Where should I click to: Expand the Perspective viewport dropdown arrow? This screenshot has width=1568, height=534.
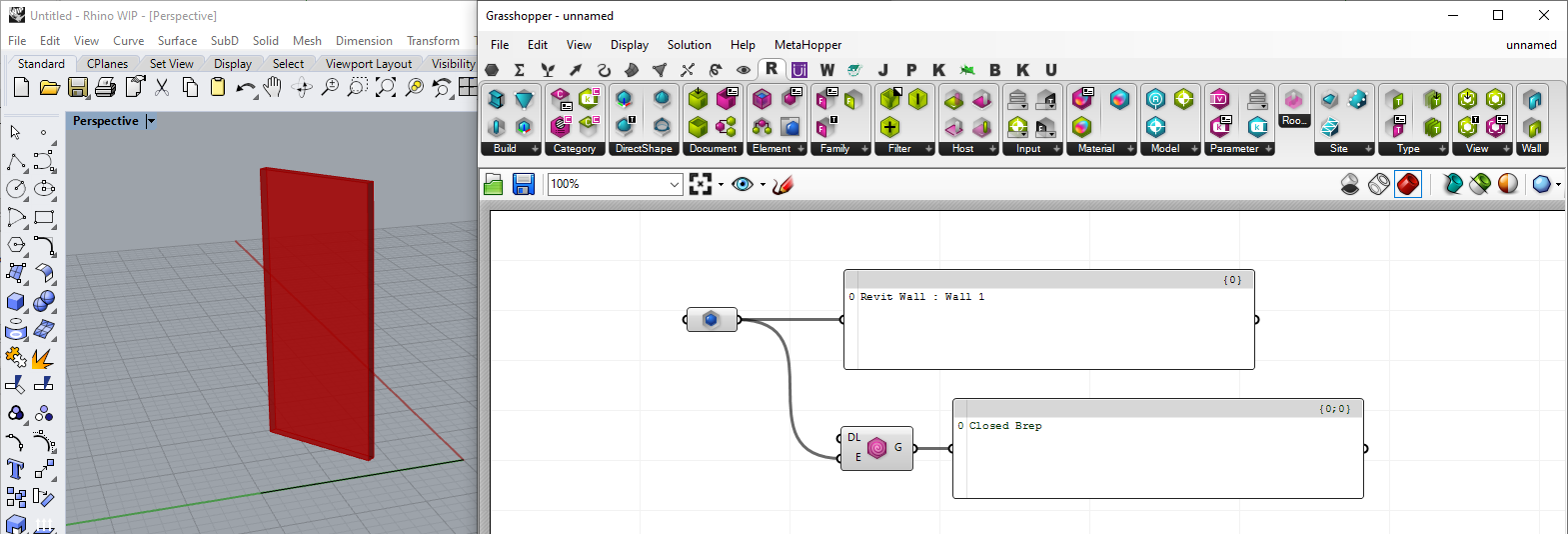151,121
